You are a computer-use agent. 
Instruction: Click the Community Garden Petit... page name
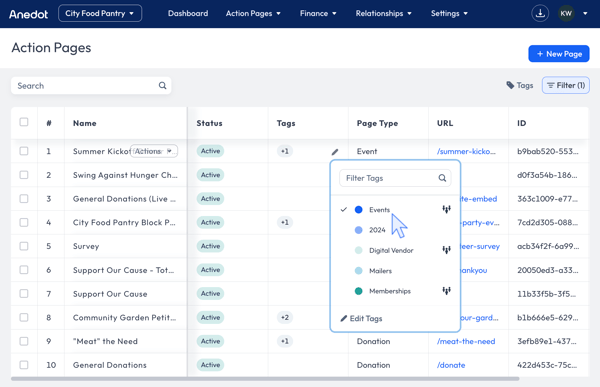click(124, 317)
